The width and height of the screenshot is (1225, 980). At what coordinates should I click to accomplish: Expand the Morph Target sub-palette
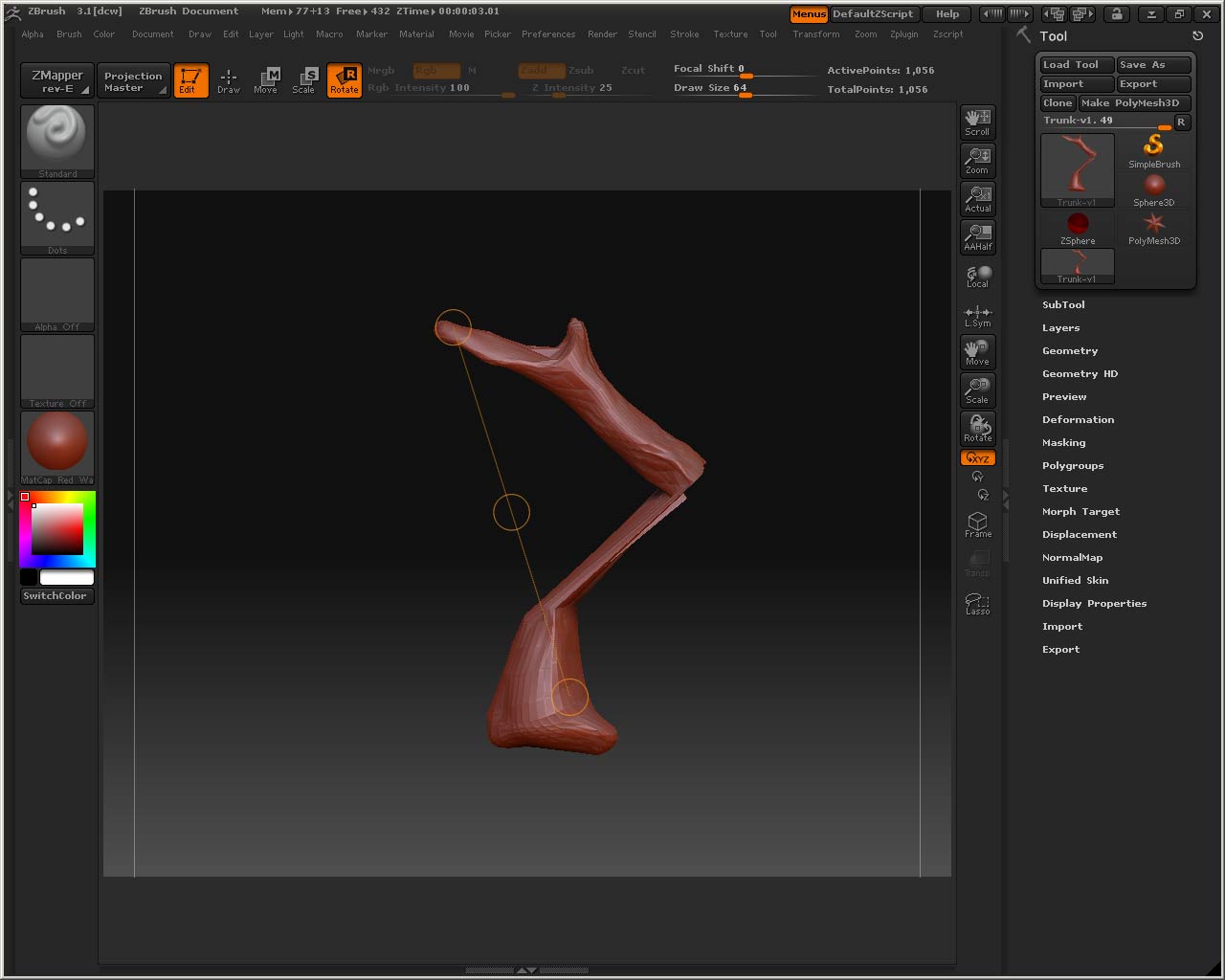pyautogui.click(x=1080, y=511)
